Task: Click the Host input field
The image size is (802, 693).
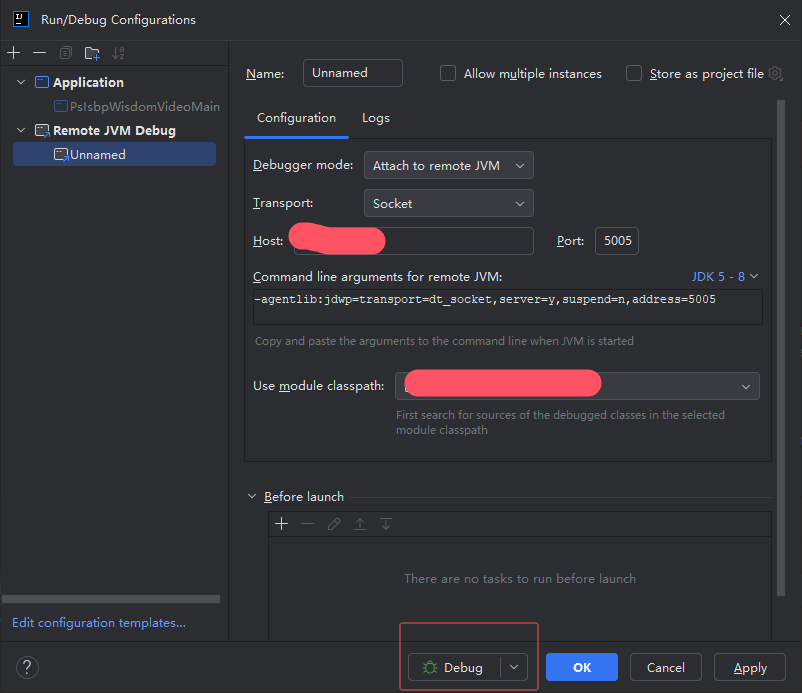Action: coord(413,241)
